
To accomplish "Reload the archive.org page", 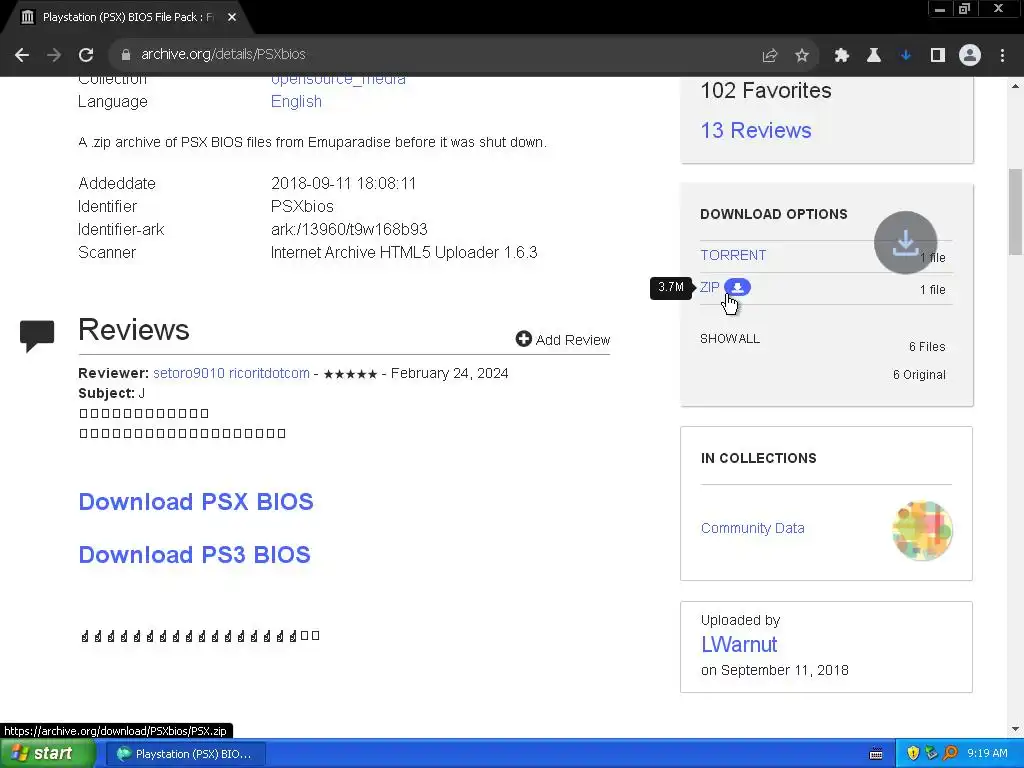I will 86,55.
